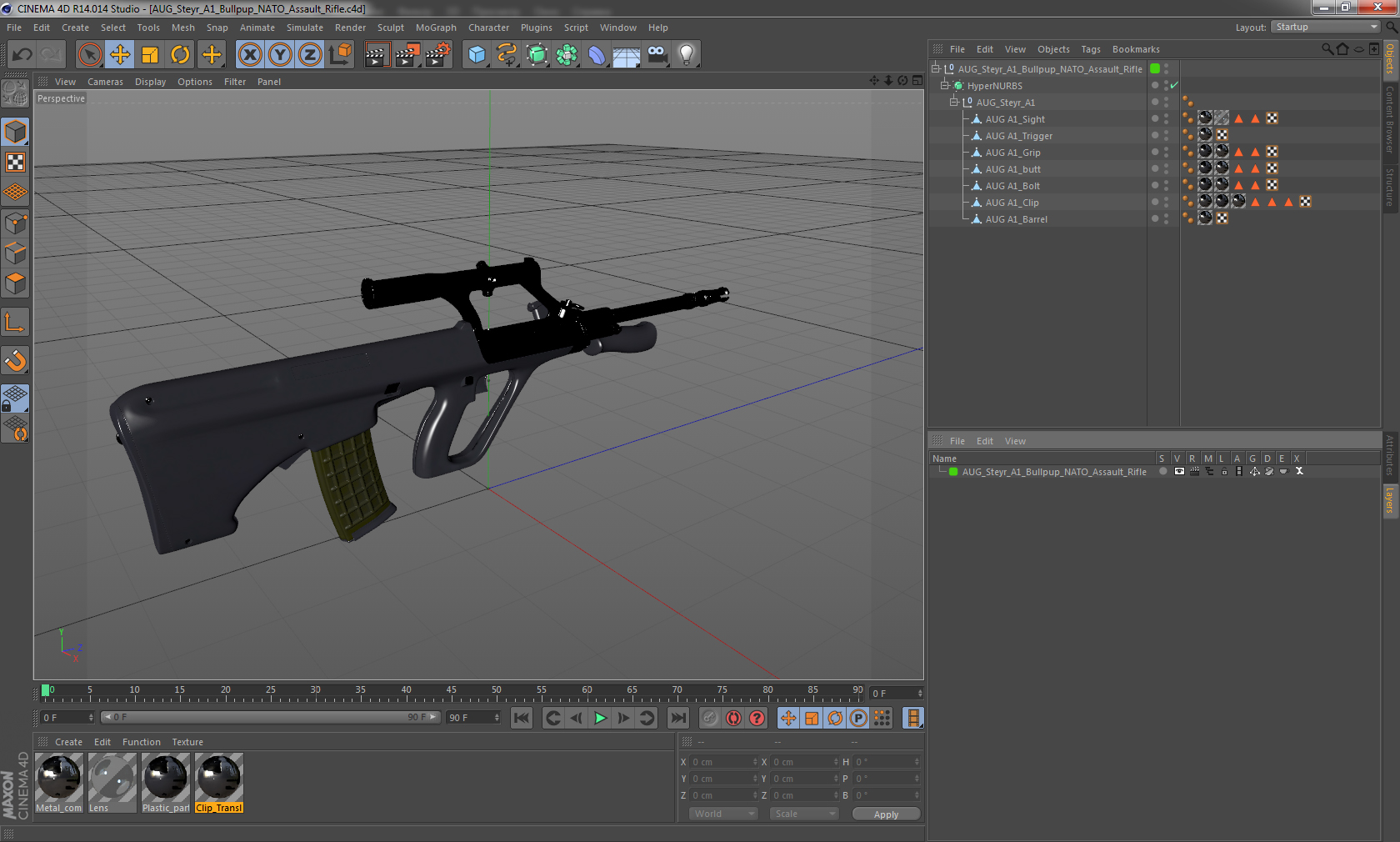Select Polygons mode in left palette

[x=15, y=283]
